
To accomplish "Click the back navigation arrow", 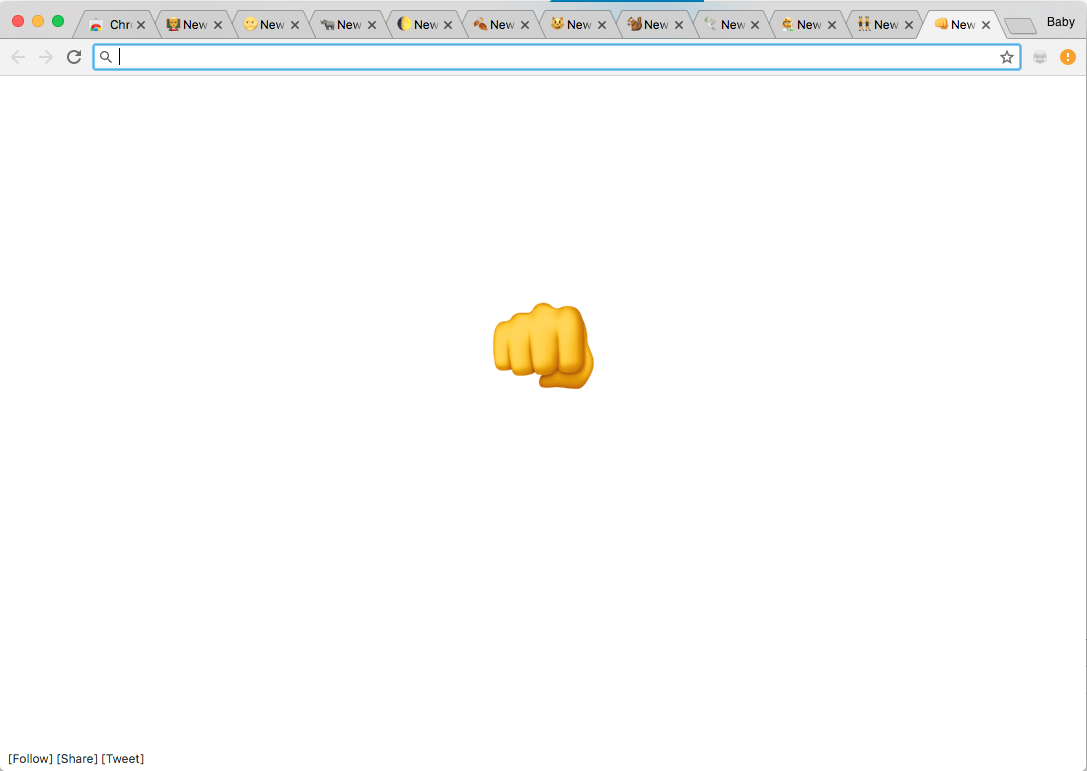I will pos(18,57).
